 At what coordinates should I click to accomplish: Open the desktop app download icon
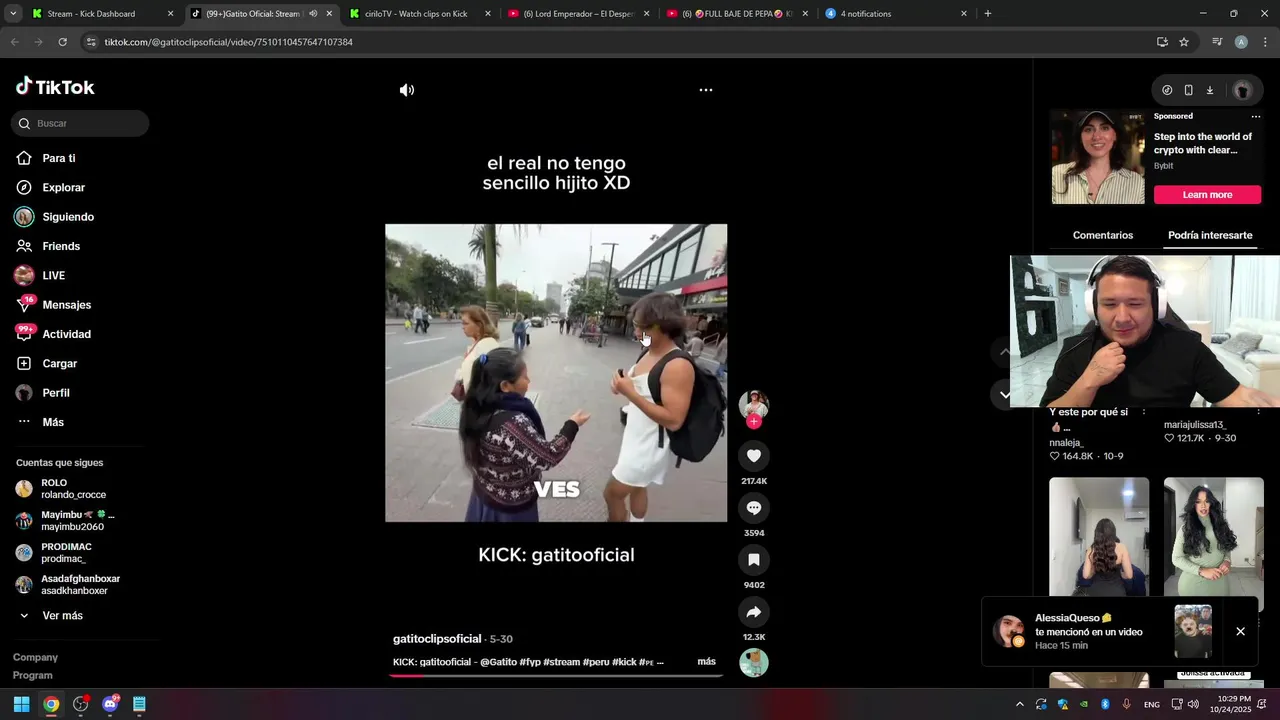[x=1209, y=90]
